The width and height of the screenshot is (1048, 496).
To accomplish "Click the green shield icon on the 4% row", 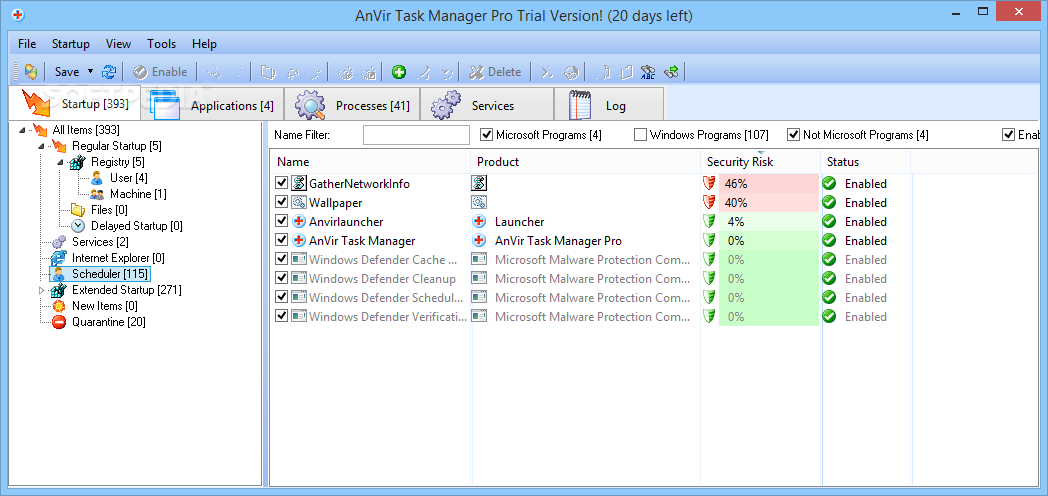I will pos(709,221).
